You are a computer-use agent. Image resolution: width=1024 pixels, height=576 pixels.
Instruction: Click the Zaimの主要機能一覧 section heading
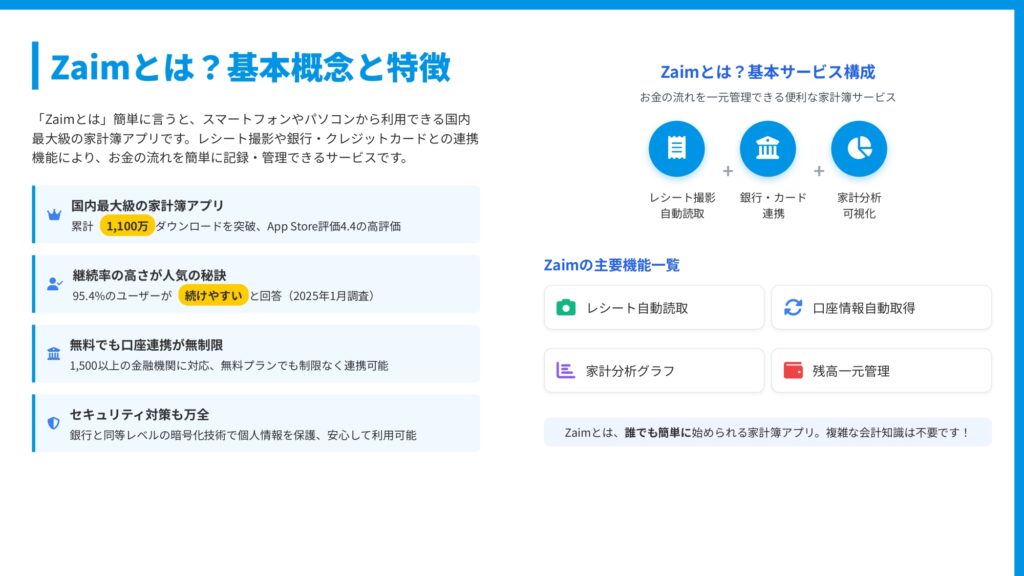(x=612, y=265)
